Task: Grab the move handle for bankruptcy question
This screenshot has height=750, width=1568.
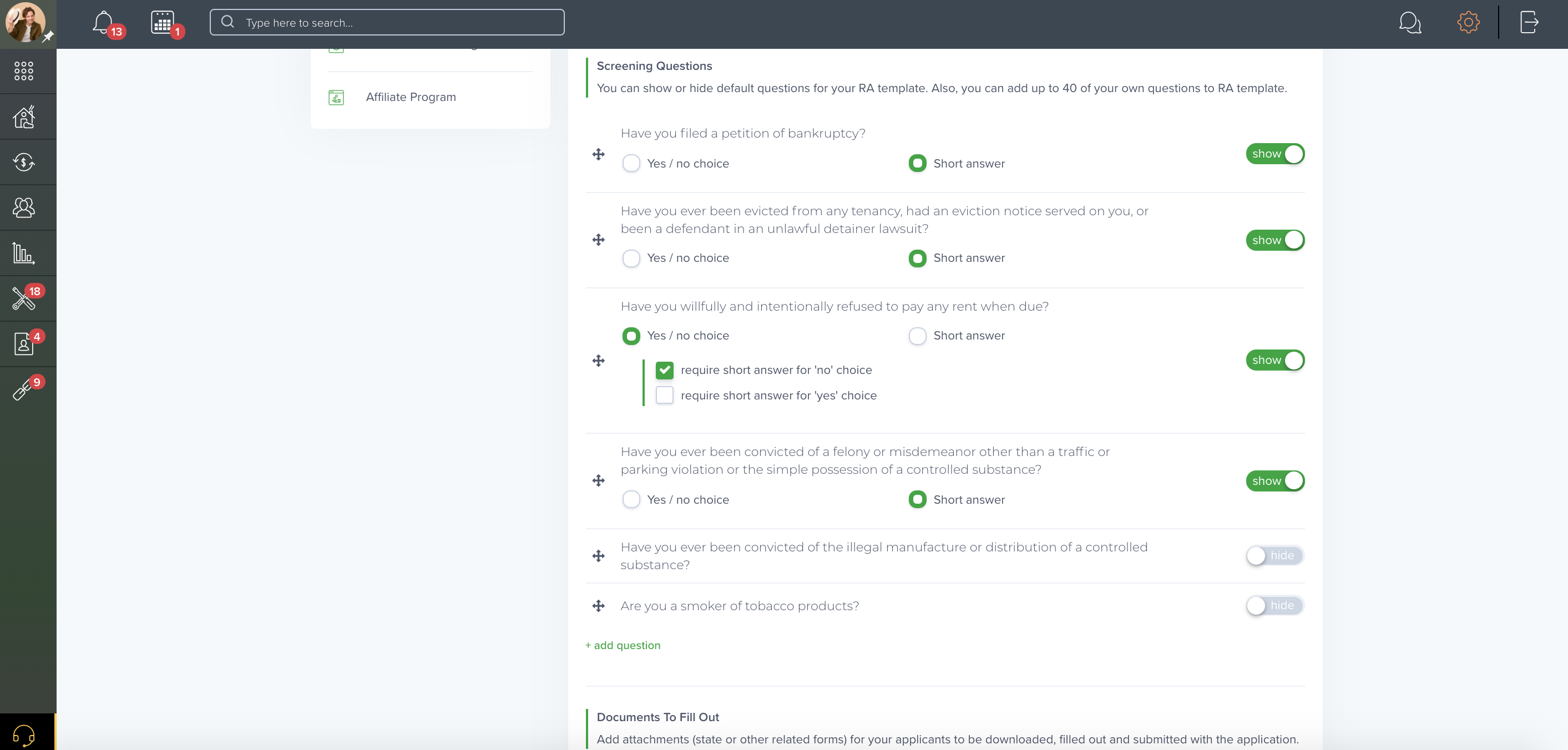Action: coord(598,154)
